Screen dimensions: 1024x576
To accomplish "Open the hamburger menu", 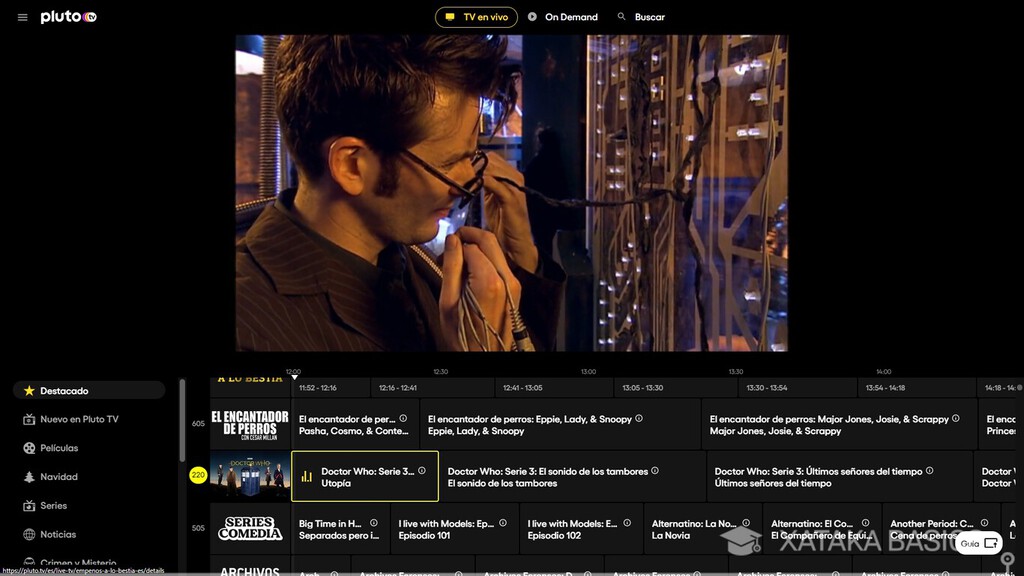I will [22, 16].
